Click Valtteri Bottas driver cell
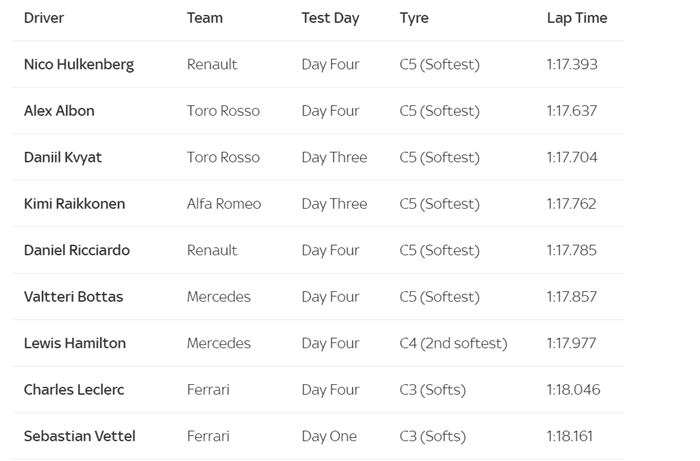The width and height of the screenshot is (700, 461). 74,297
